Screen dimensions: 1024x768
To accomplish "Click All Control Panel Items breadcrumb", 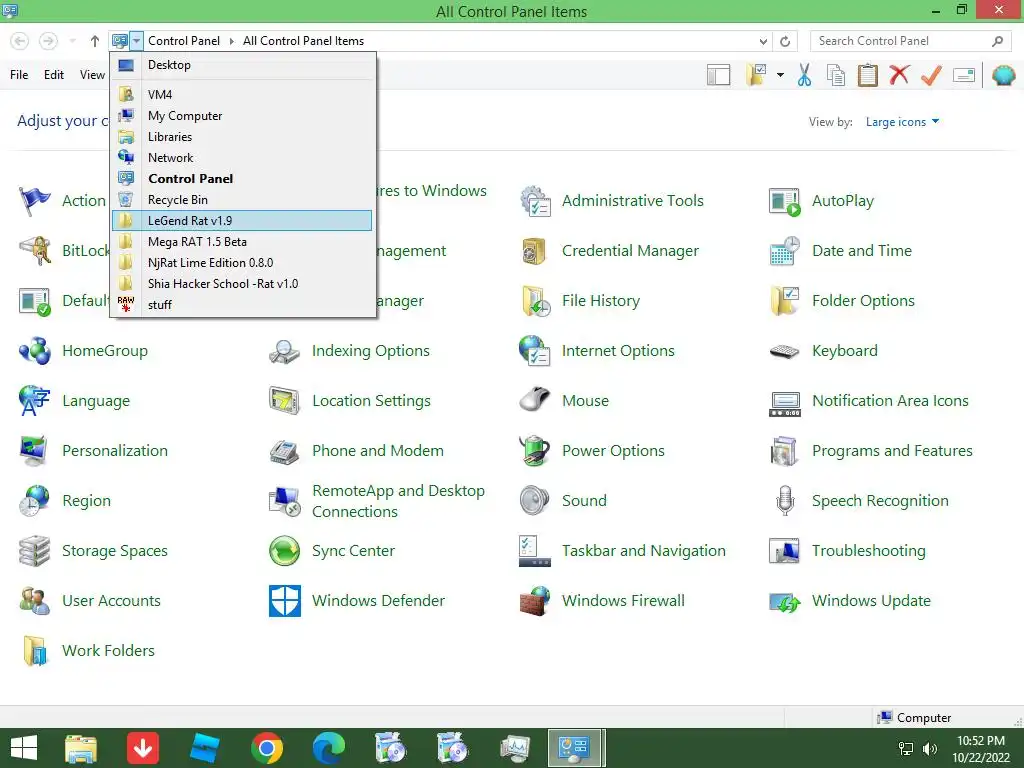I will point(304,41).
